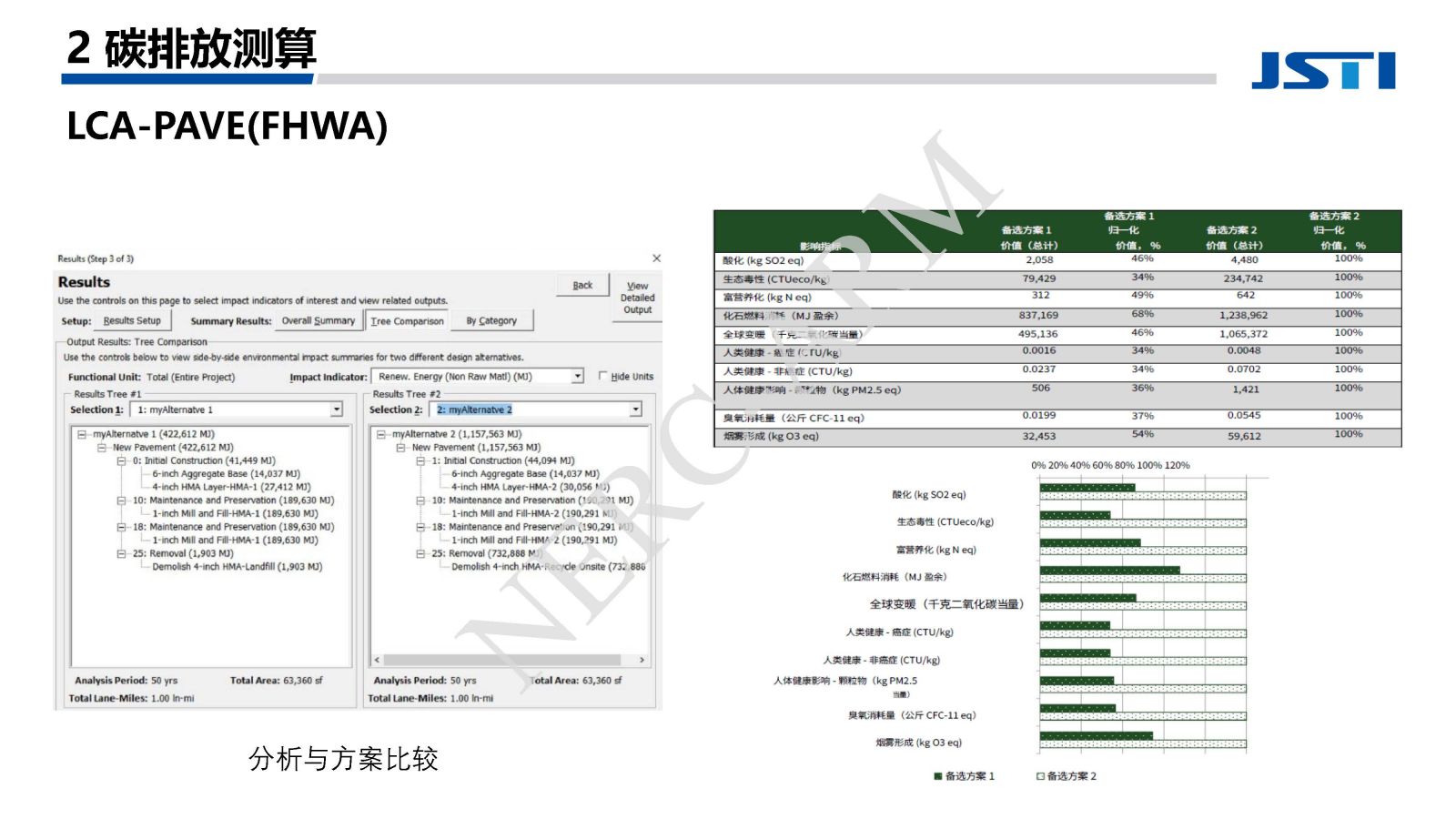
Task: Select 4-inch HMA Layer-HMA-2 (30,056 MJ)
Action: click(x=531, y=487)
